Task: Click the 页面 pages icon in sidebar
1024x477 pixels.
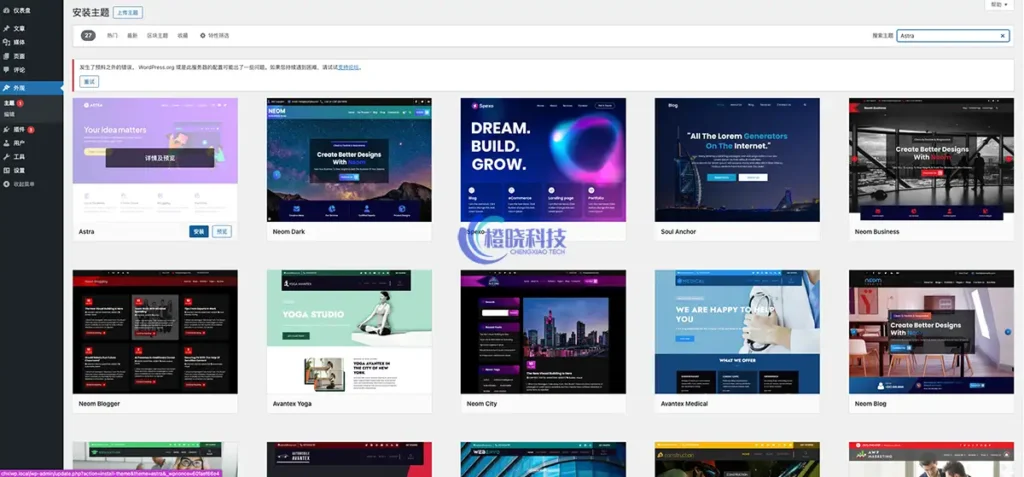Action: click(x=6, y=56)
